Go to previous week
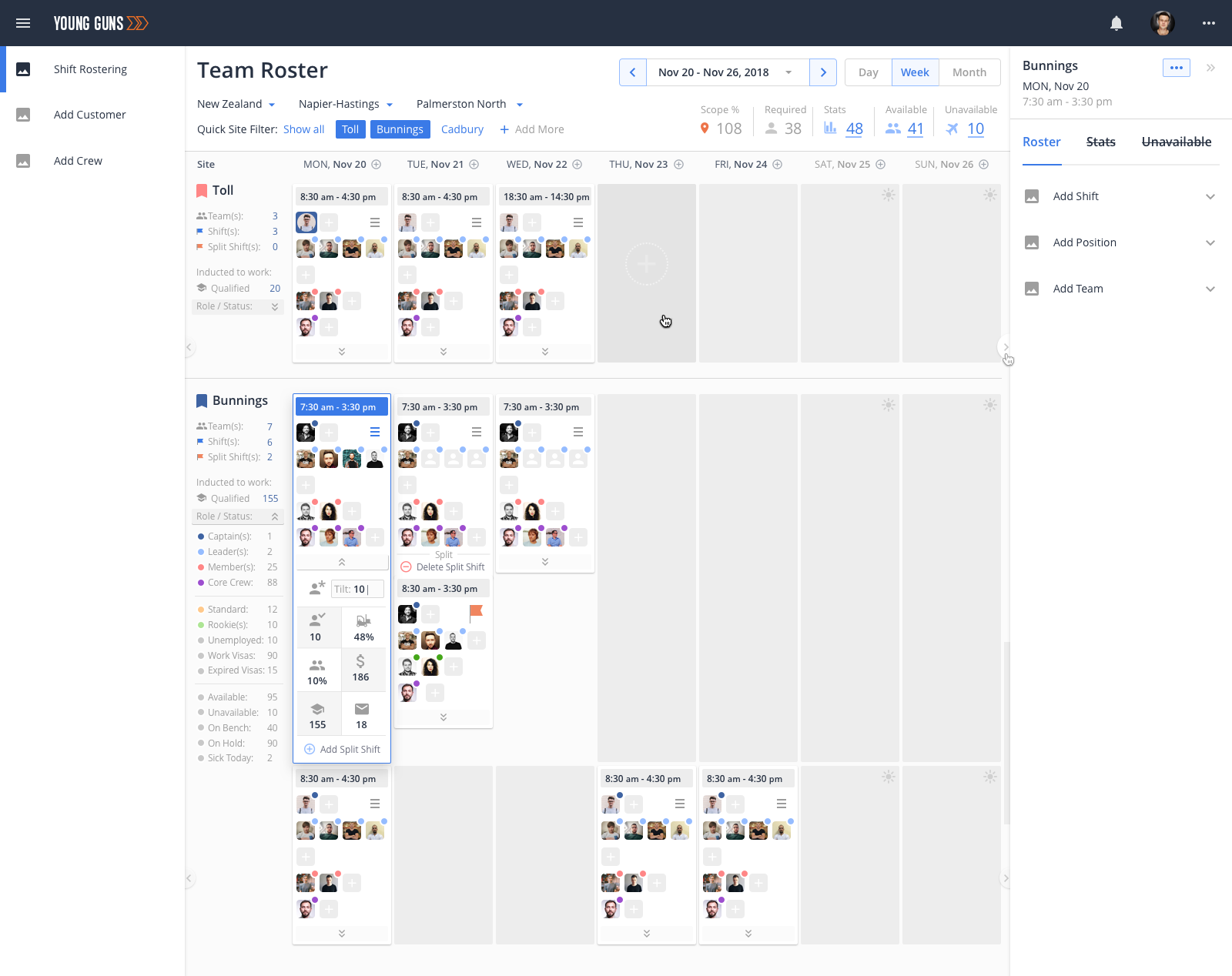This screenshot has height=976, width=1232. click(x=633, y=72)
